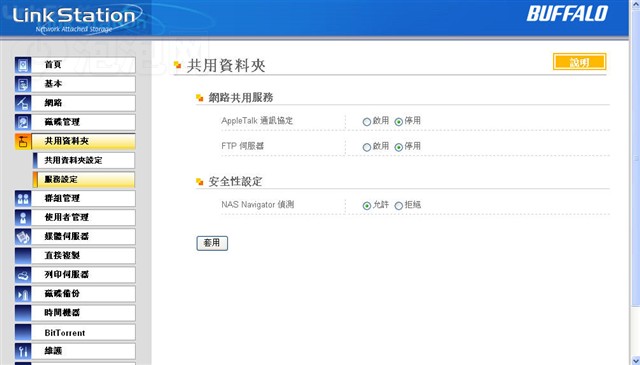Click the 時間機器 icon
The image size is (640, 365).
tap(23, 313)
